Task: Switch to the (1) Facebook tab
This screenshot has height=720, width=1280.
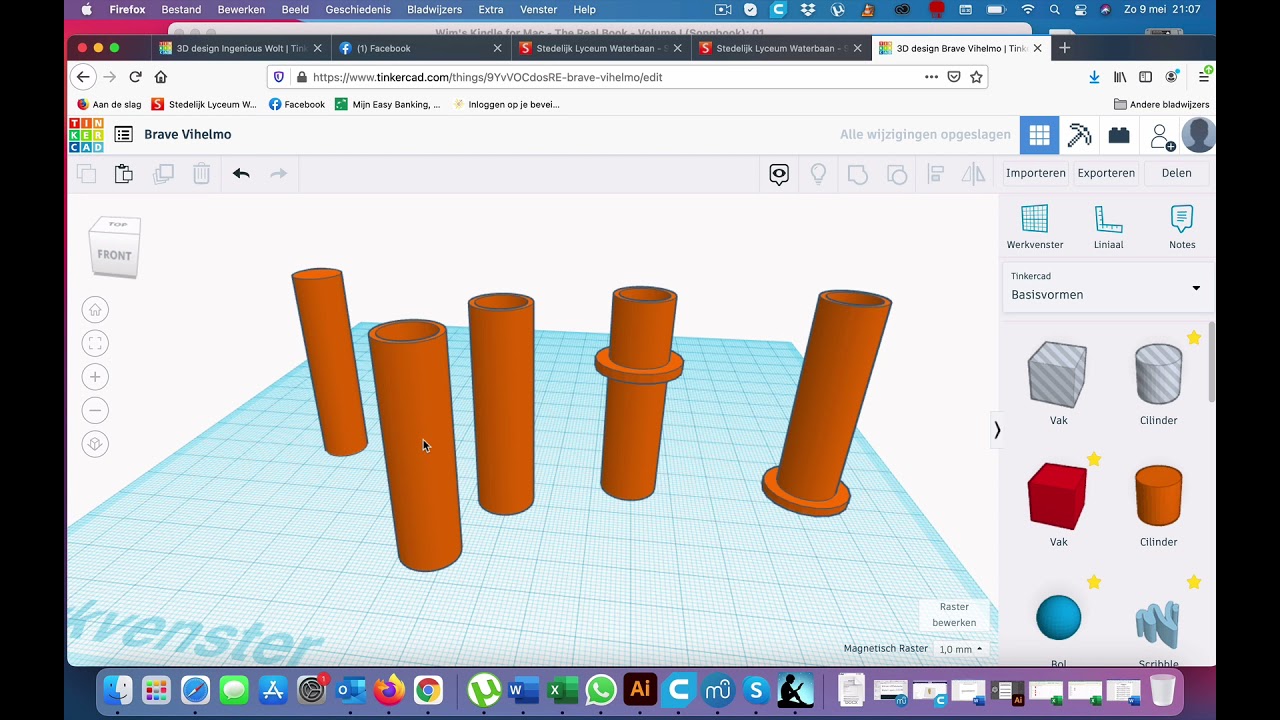Action: click(420, 48)
